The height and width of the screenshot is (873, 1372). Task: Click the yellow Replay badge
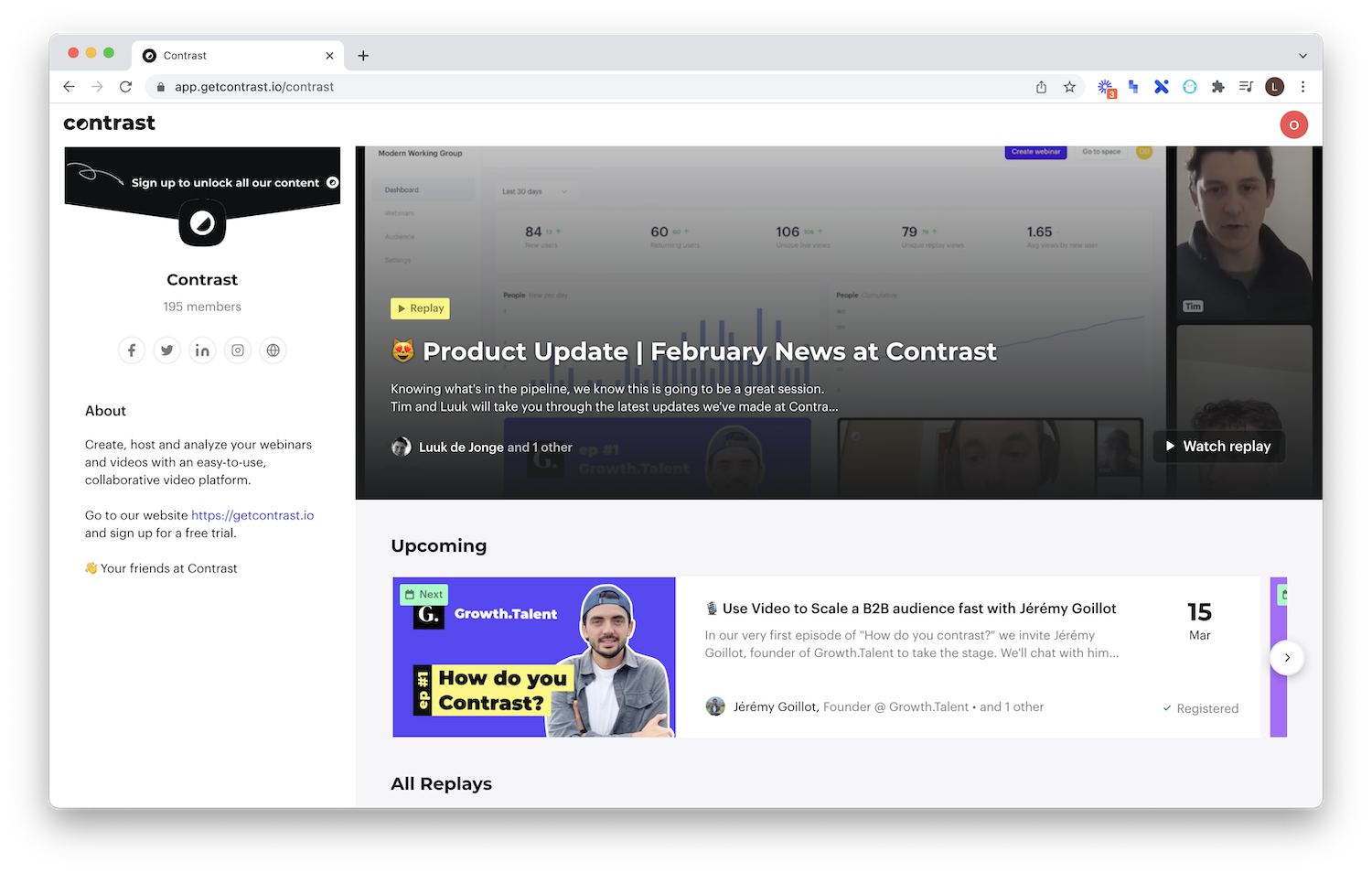point(420,308)
